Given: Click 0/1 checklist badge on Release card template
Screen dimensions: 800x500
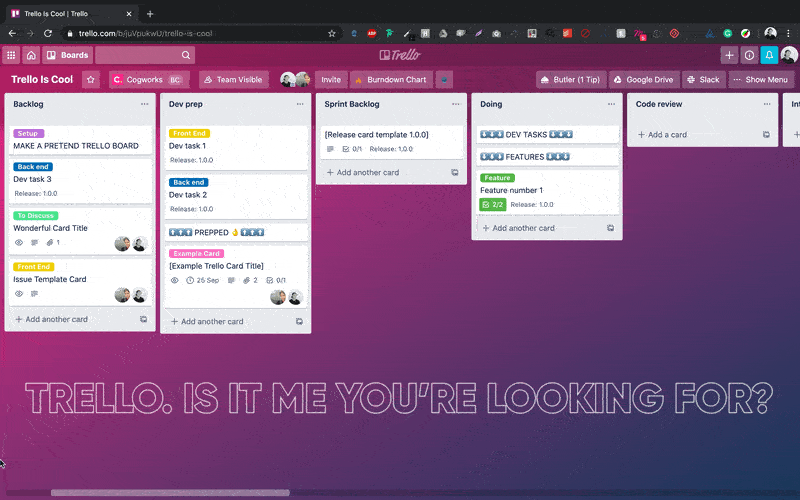Looking at the screenshot, I should point(352,149).
